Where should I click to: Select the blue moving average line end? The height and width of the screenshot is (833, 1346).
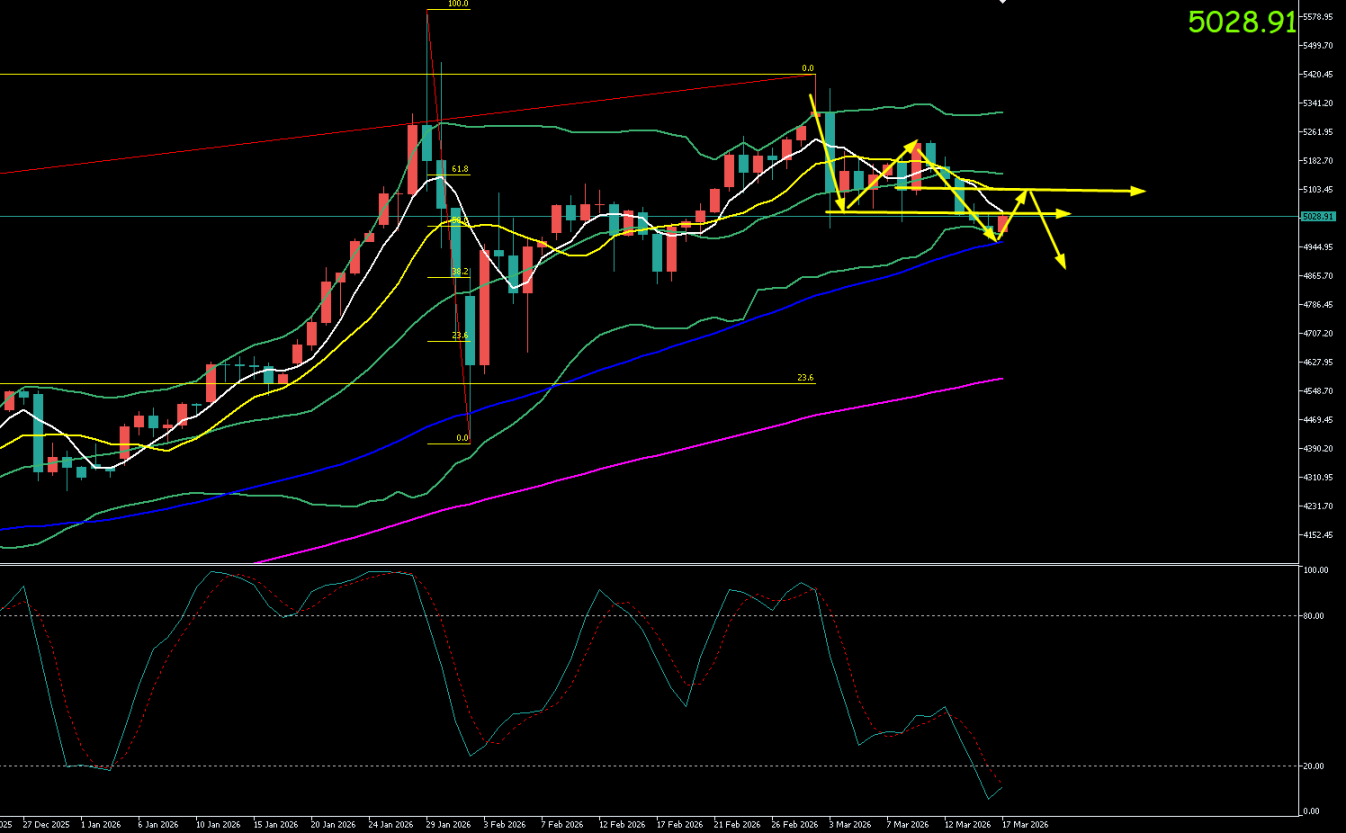coord(1000,241)
